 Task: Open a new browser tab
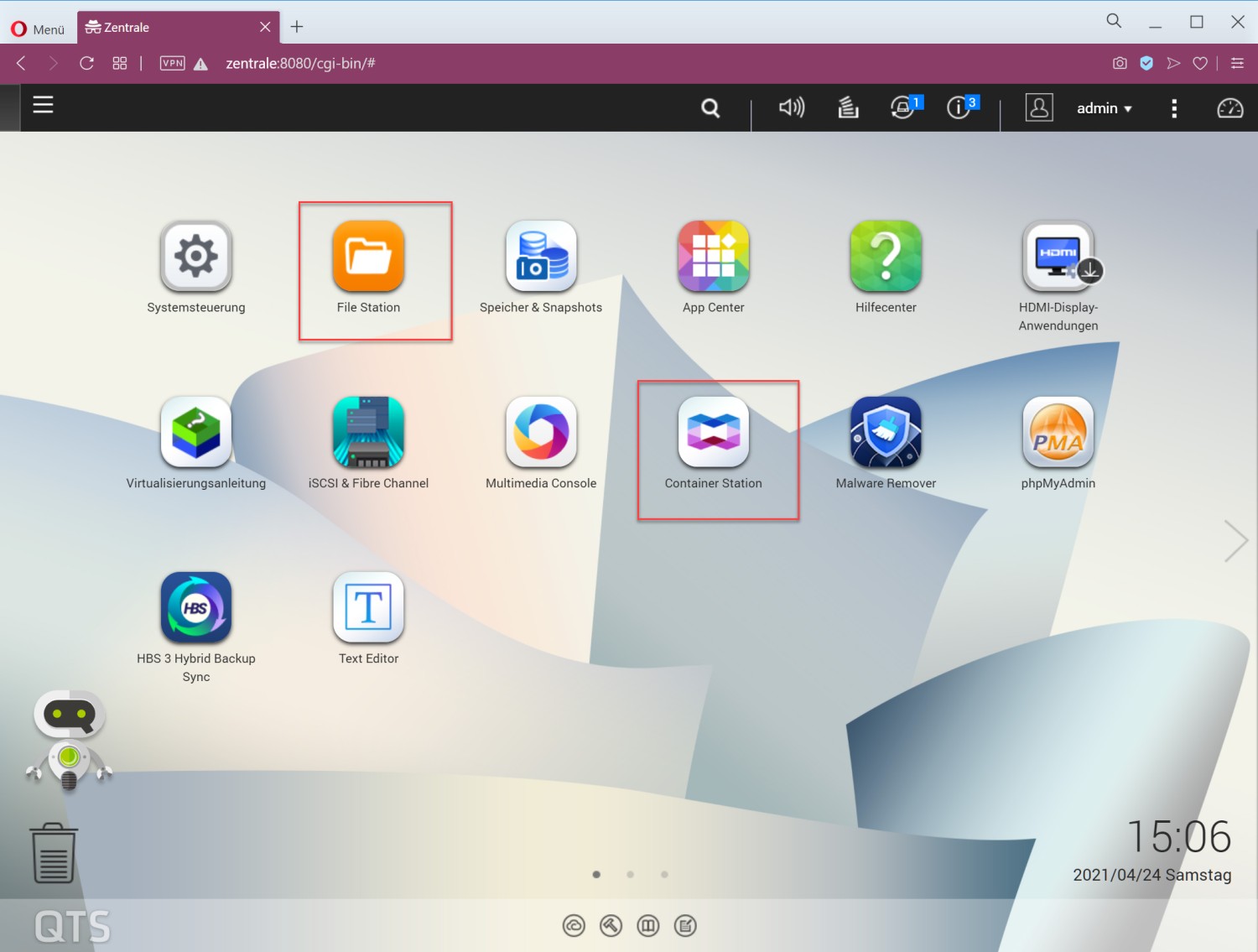pos(297,27)
